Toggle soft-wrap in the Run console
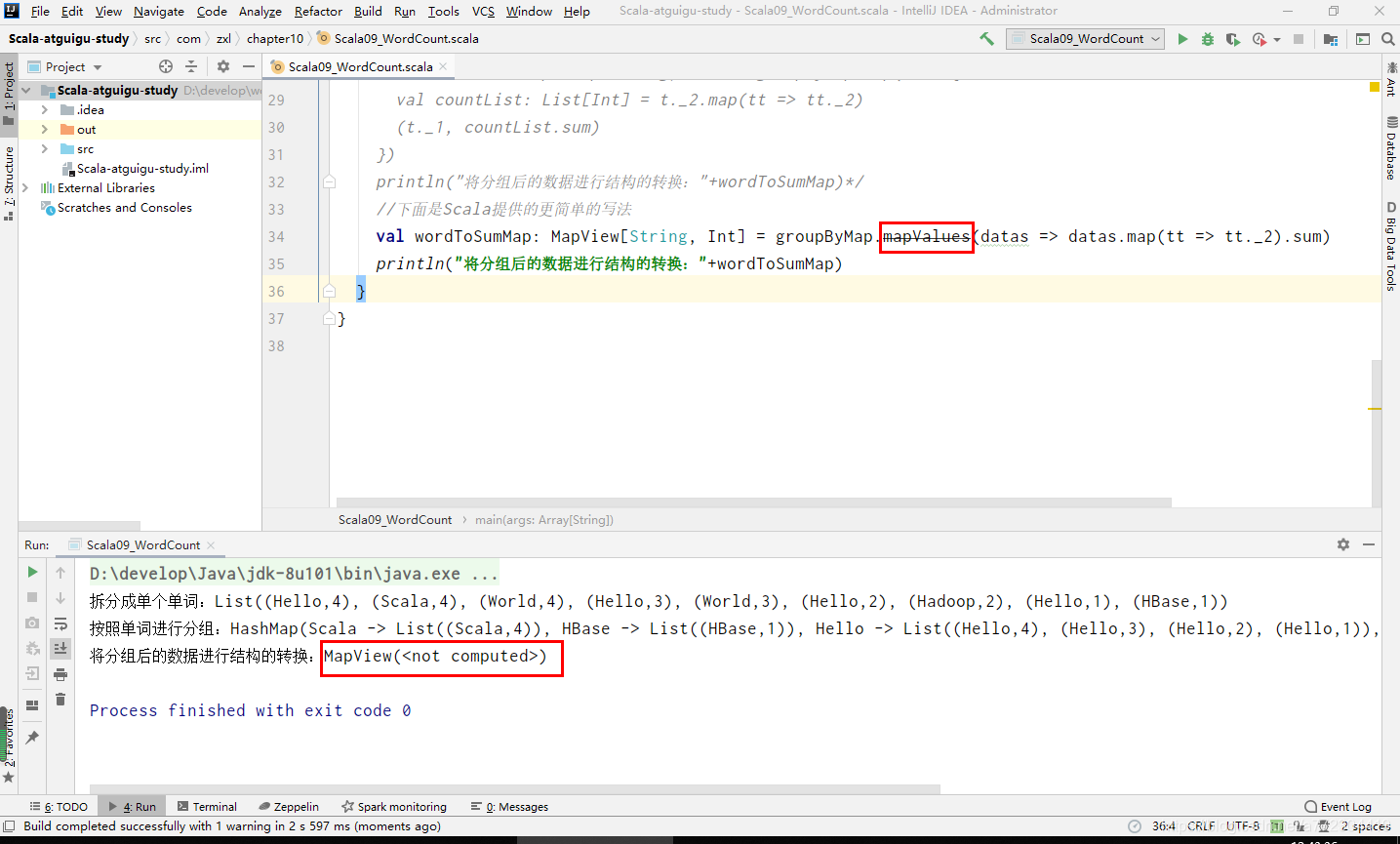This screenshot has height=844, width=1400. pyautogui.click(x=60, y=625)
